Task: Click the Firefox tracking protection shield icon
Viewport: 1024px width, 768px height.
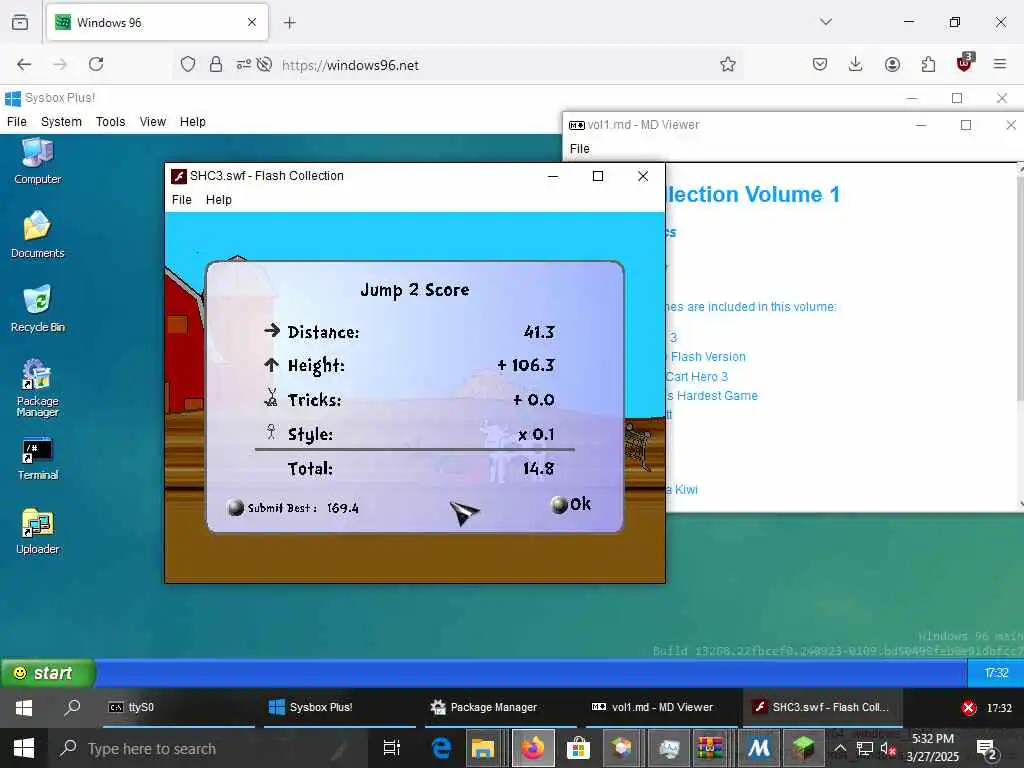Action: pyautogui.click(x=188, y=64)
